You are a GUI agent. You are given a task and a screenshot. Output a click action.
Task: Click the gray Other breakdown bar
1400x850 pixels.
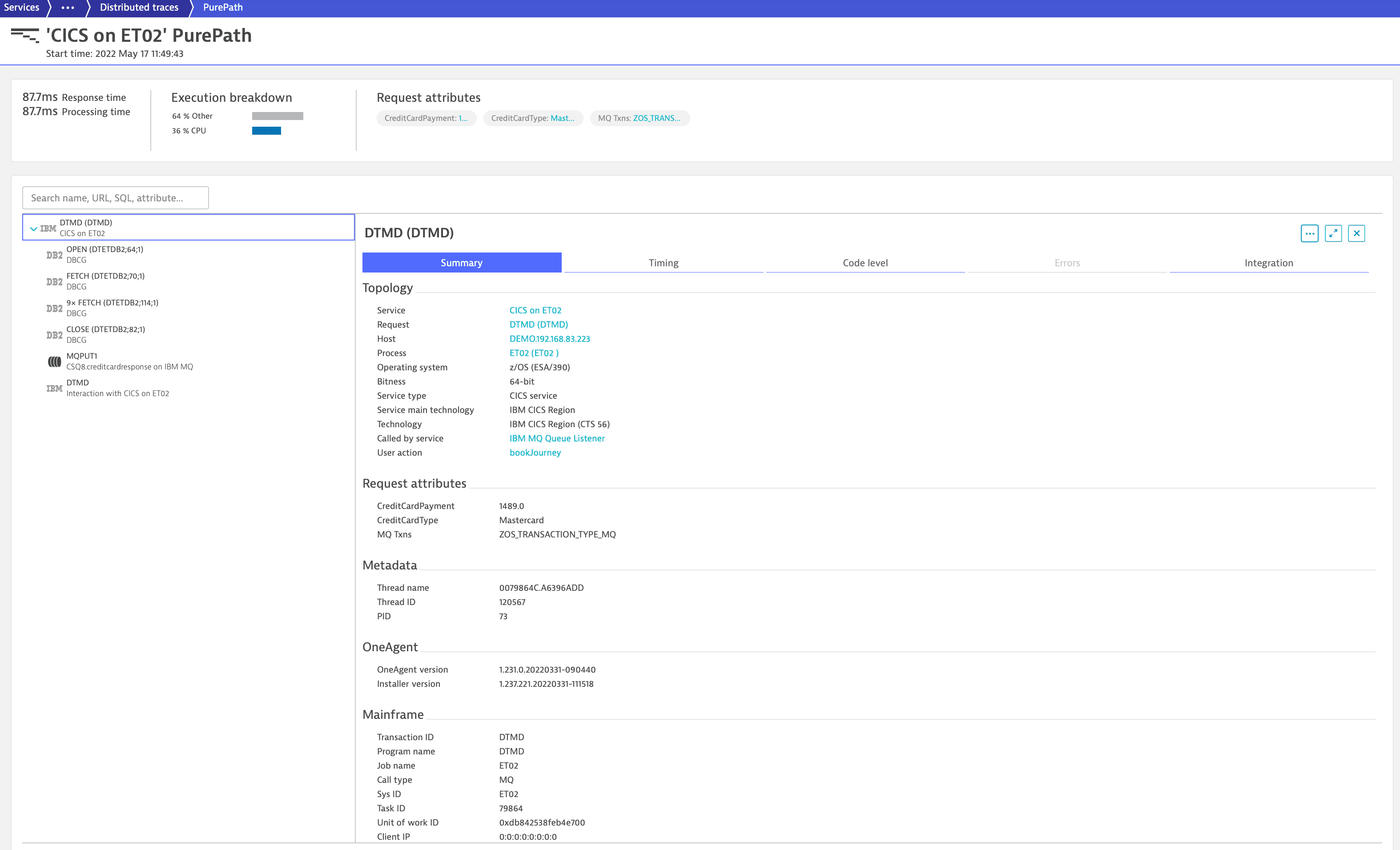(277, 116)
